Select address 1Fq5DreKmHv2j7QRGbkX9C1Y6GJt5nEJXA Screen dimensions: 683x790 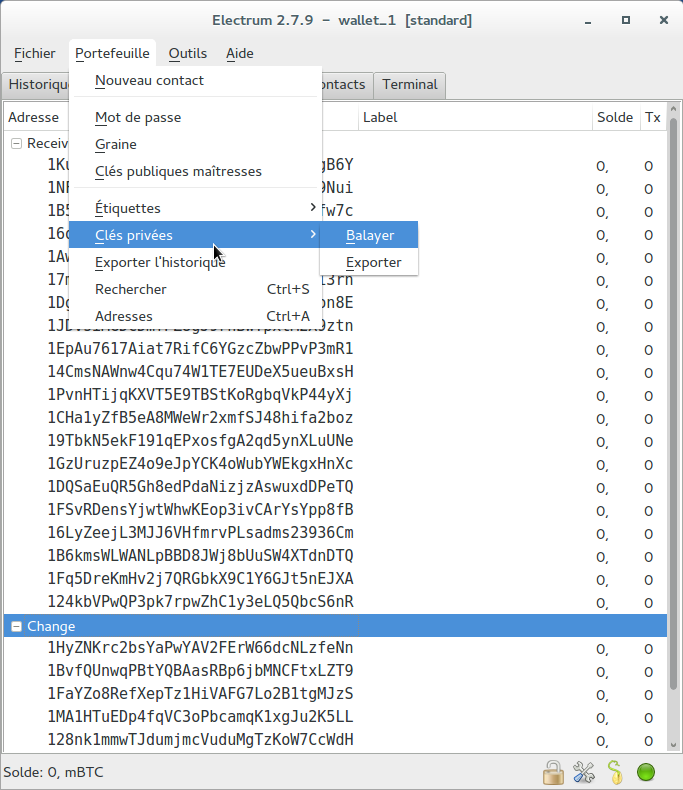tap(200, 579)
